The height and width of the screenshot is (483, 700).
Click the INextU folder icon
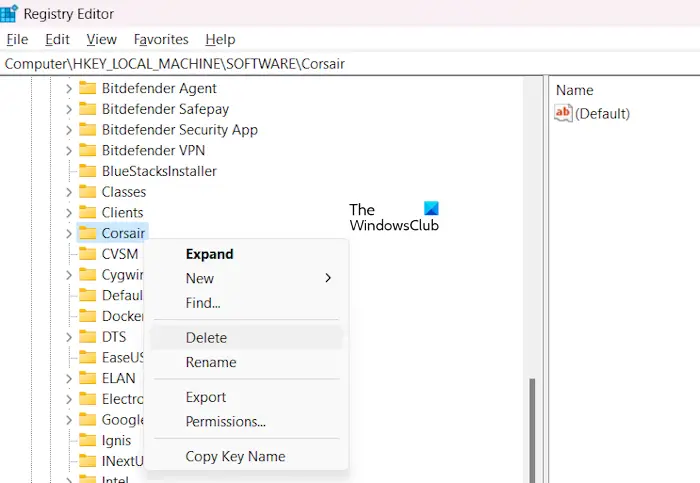click(x=88, y=460)
